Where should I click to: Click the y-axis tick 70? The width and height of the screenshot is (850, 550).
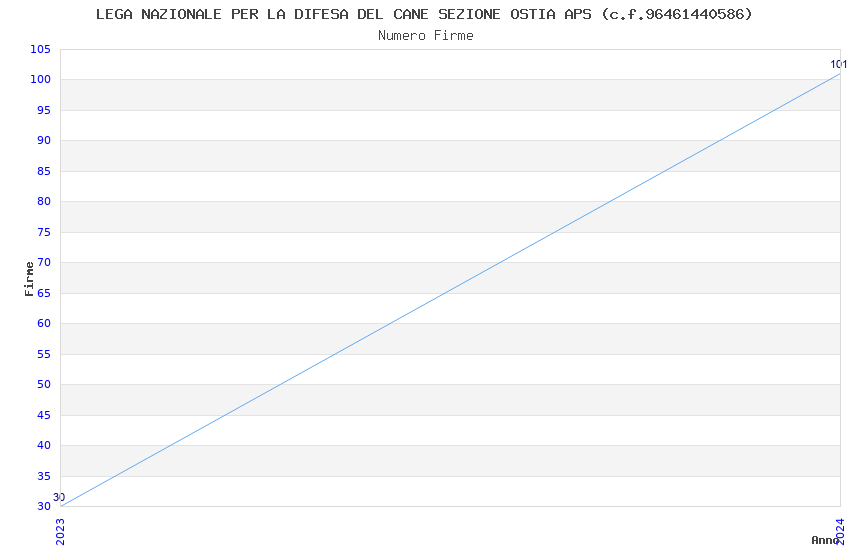[x=43, y=262]
